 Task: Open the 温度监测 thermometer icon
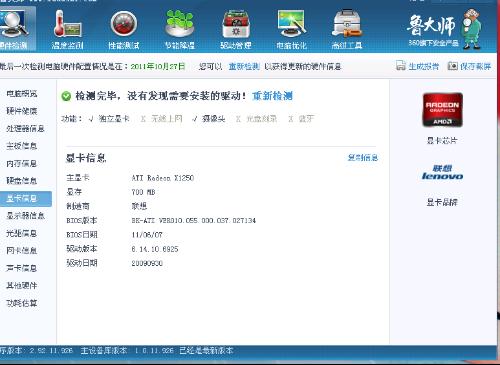click(67, 23)
